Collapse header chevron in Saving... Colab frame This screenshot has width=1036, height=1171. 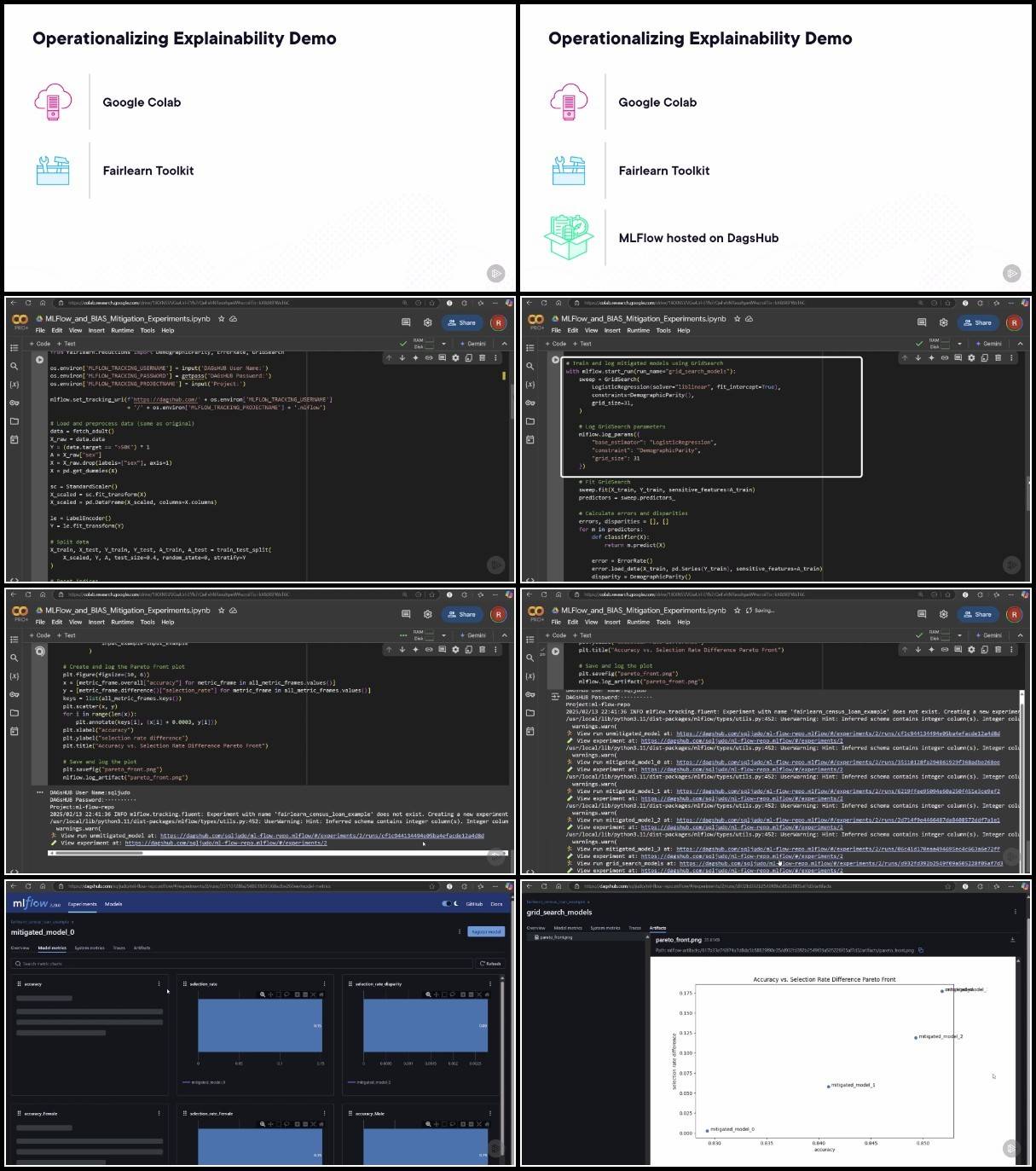[1021, 635]
